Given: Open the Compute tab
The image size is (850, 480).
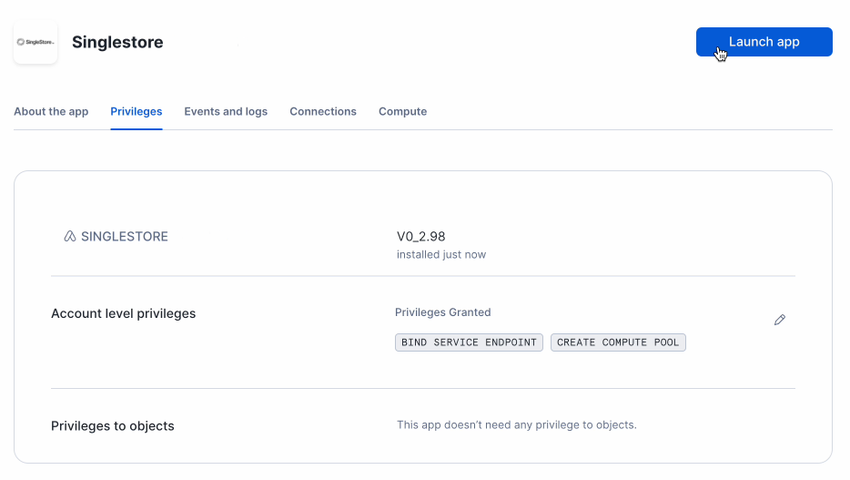Looking at the screenshot, I should [402, 112].
